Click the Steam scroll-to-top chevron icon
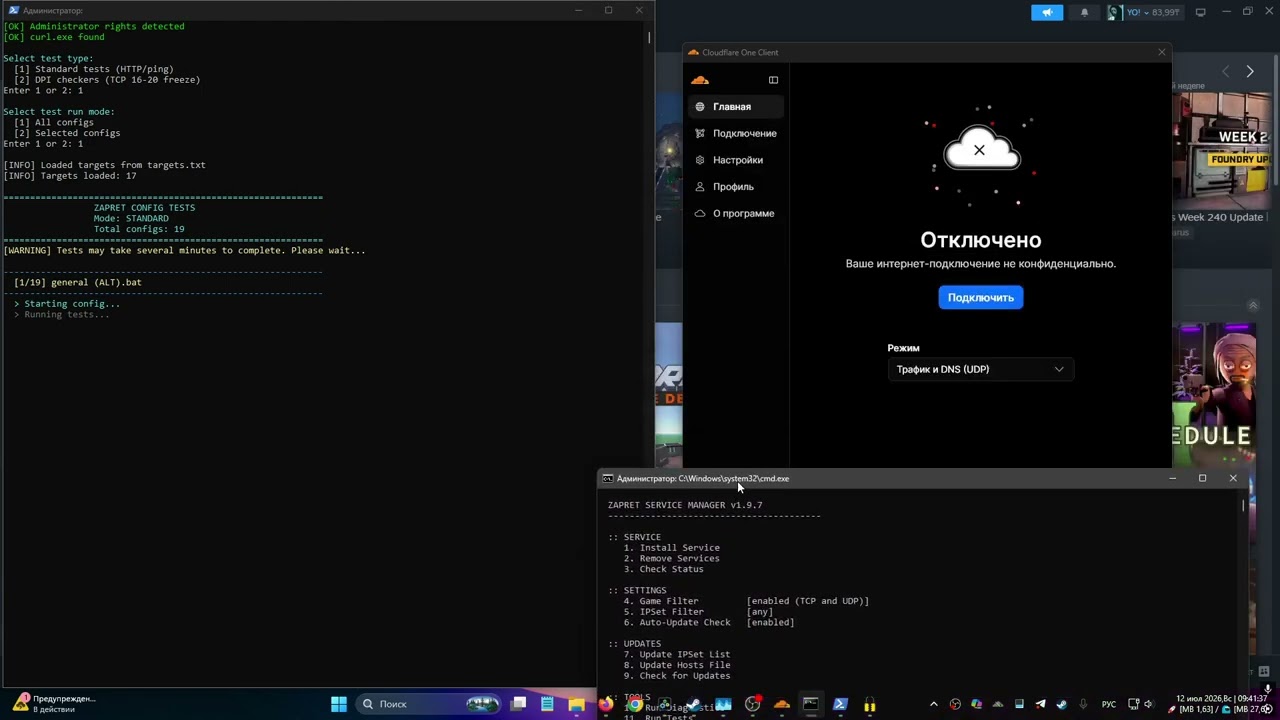The height and width of the screenshot is (720, 1280). tap(1253, 306)
